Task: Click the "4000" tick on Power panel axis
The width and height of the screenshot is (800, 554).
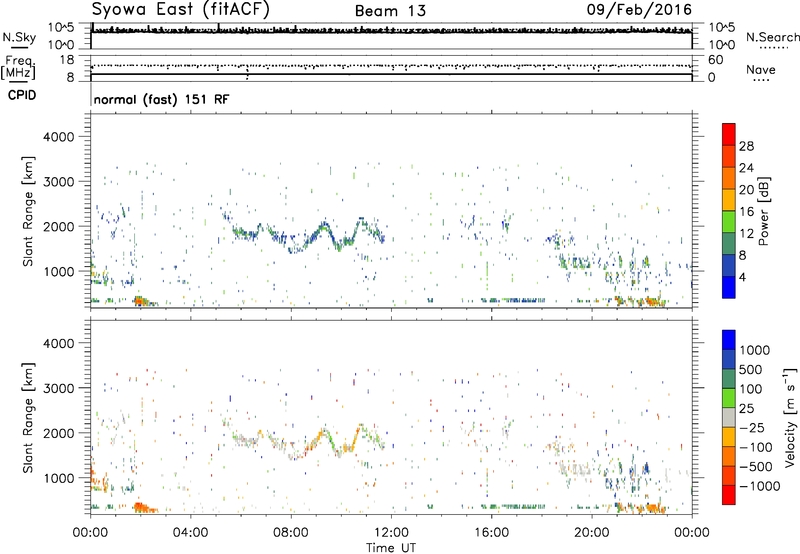Action: point(58,137)
